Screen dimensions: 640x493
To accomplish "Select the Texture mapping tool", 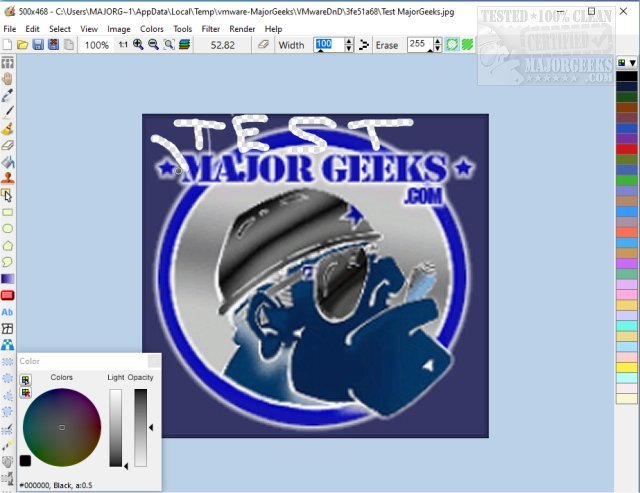I will [7, 345].
